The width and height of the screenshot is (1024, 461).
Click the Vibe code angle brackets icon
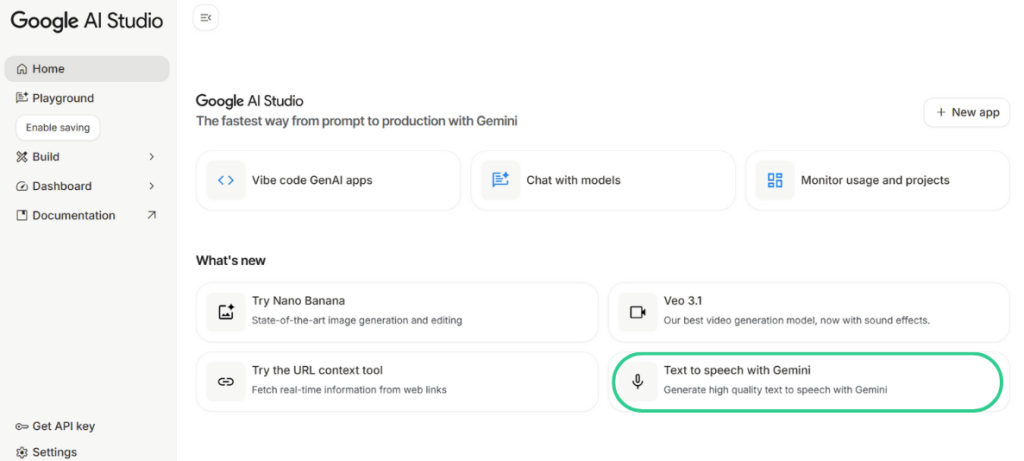click(x=226, y=180)
